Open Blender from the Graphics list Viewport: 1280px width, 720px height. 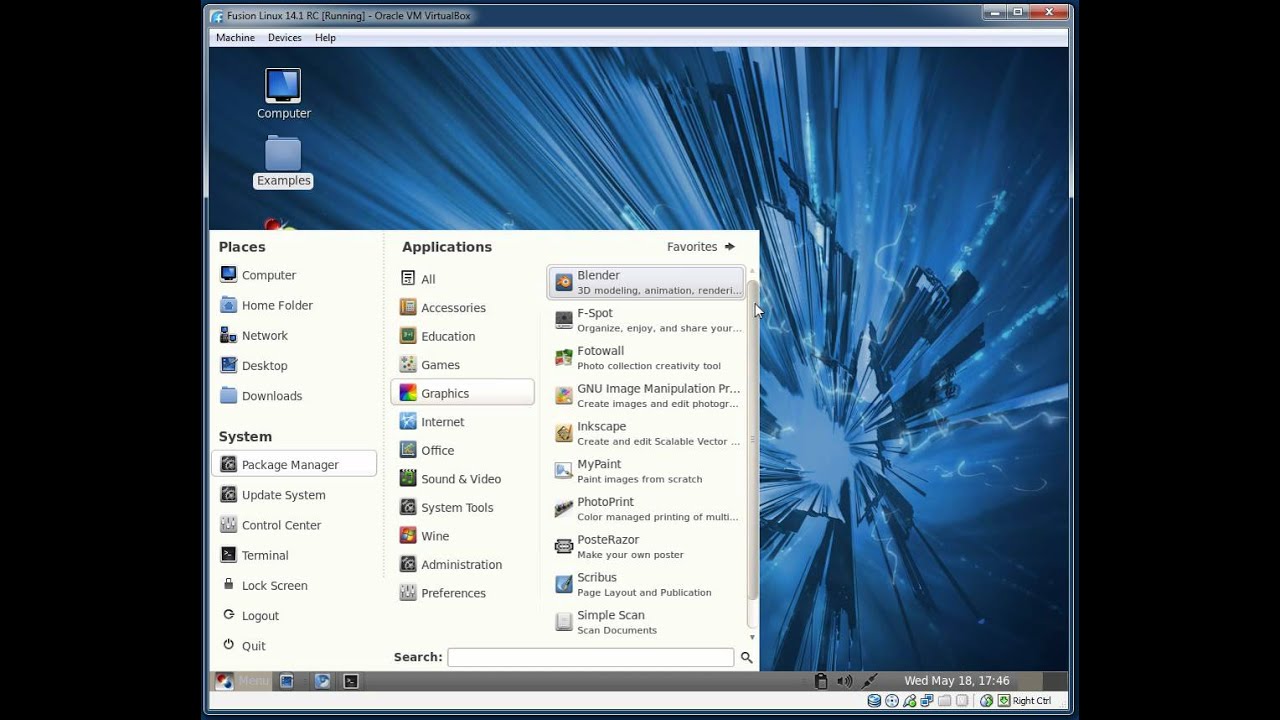[646, 282]
